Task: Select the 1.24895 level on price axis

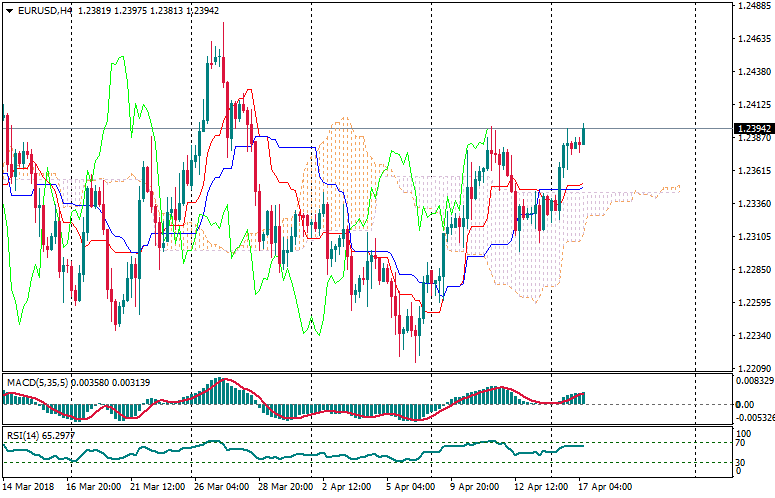Action: [752, 6]
